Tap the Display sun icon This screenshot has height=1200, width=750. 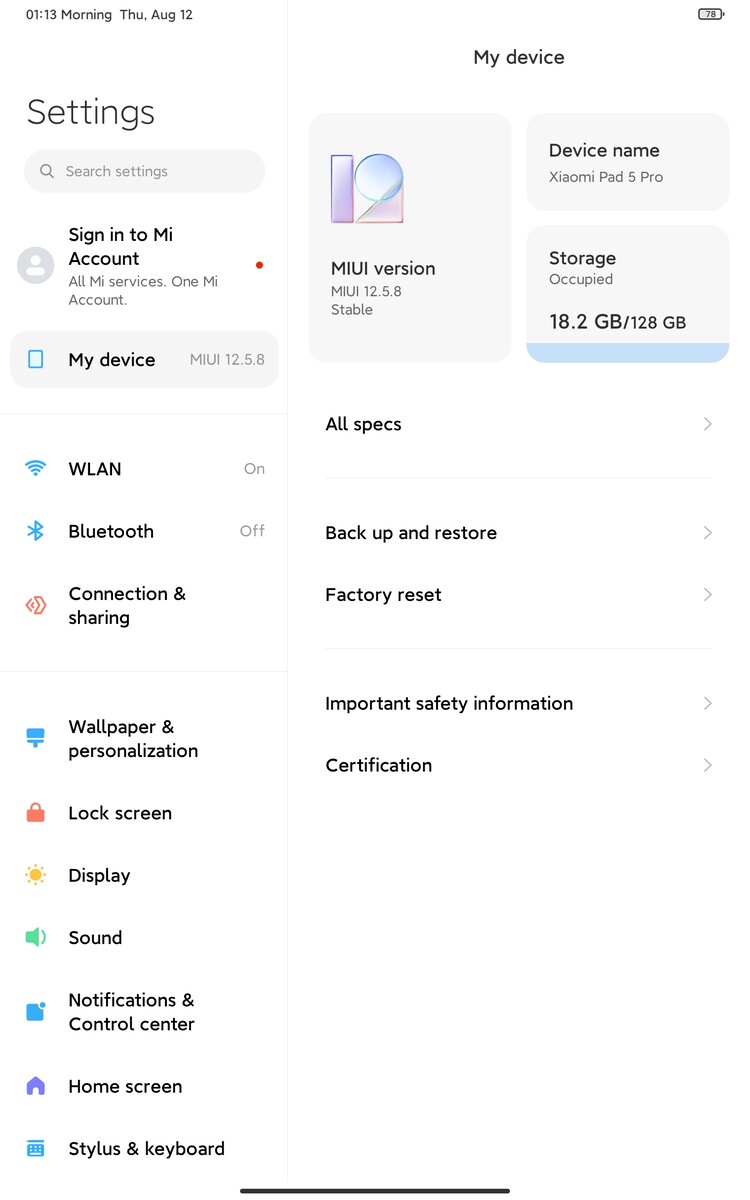pos(36,875)
